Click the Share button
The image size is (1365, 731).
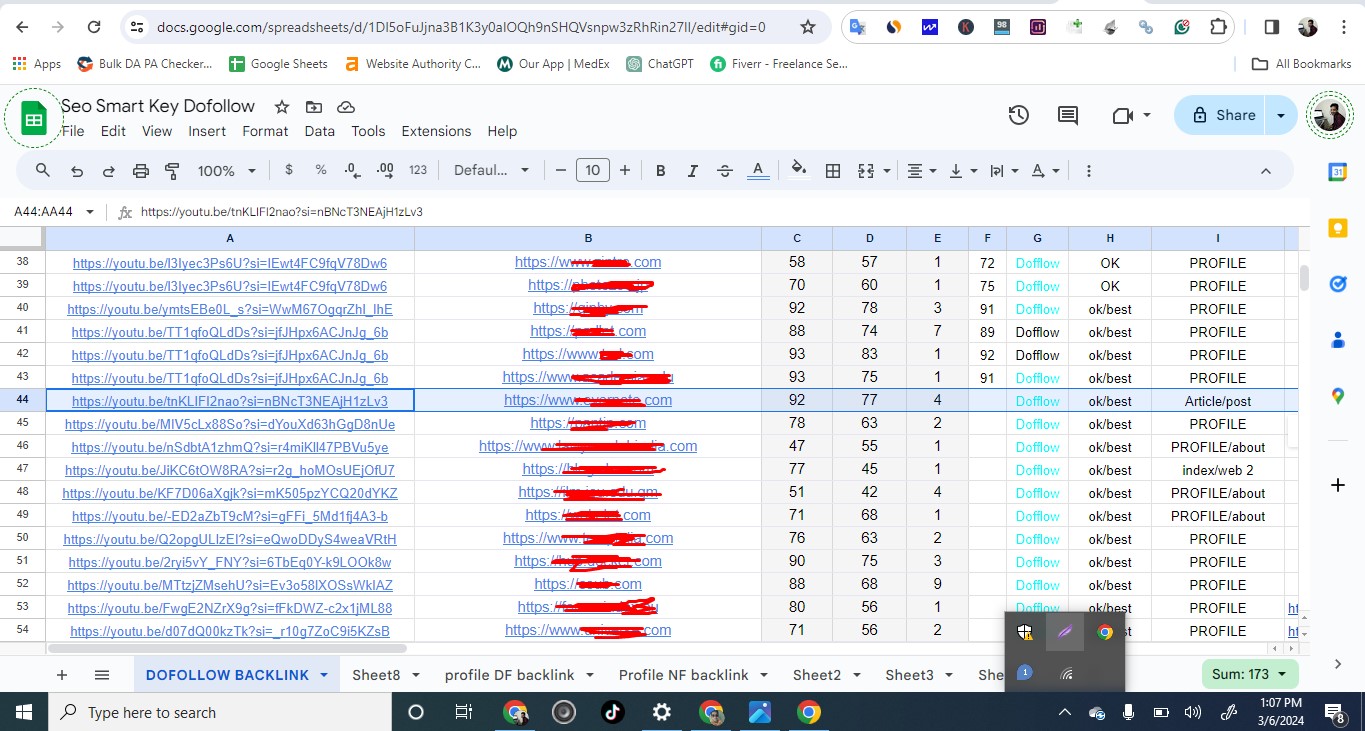coord(1224,115)
